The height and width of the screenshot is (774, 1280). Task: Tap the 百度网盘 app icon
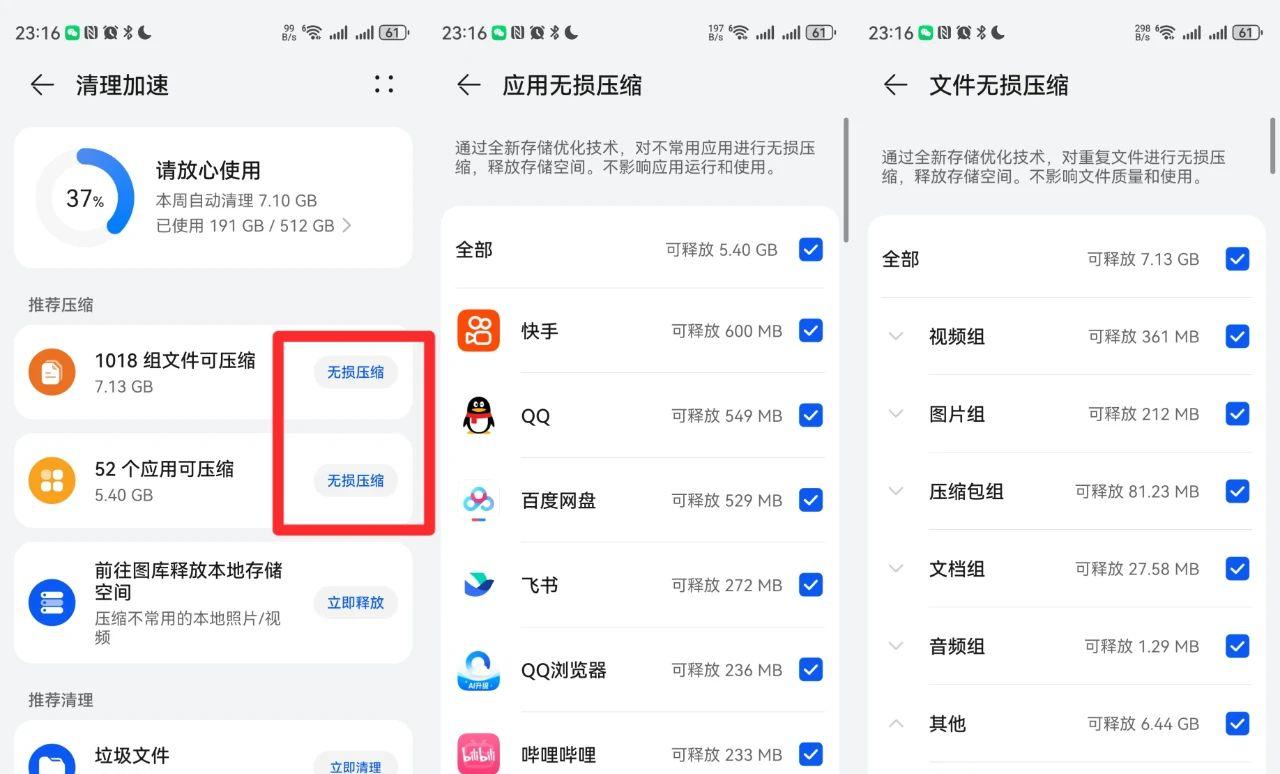click(479, 500)
